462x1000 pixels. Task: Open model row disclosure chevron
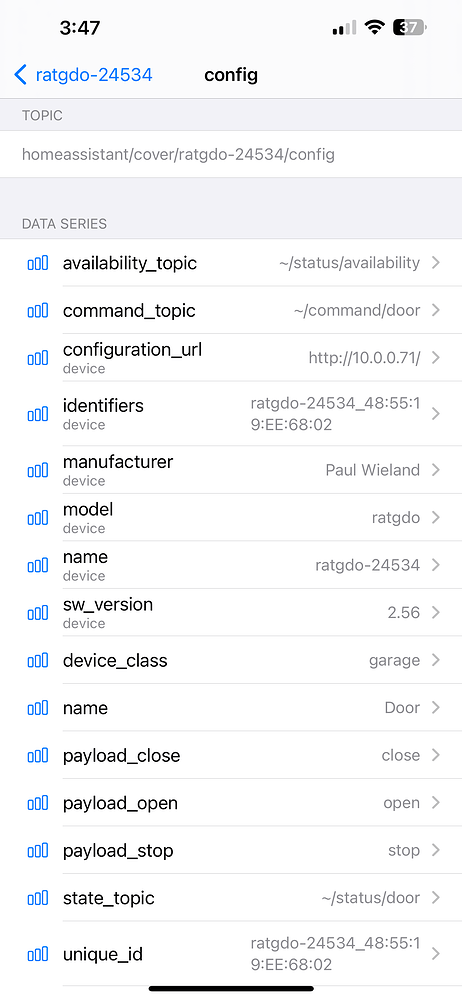click(x=436, y=517)
